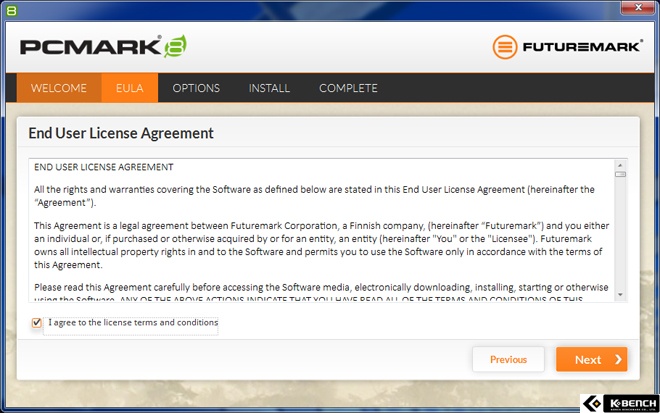Go to the WELCOME step tab
Viewport: 660px width, 413px height.
(x=59, y=88)
